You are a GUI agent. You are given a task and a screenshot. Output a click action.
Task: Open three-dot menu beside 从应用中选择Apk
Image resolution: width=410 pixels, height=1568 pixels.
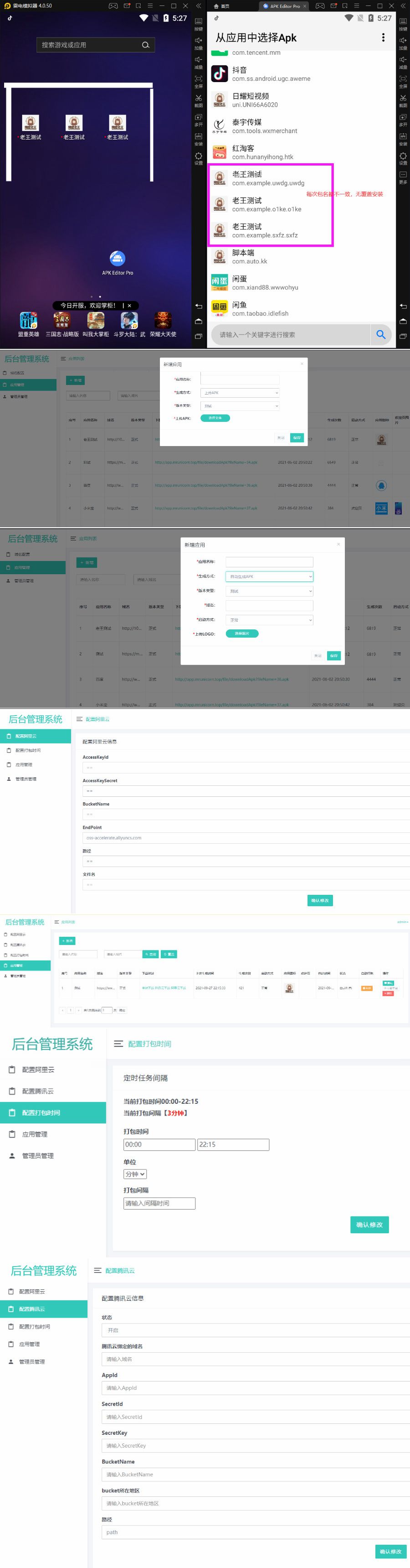click(x=383, y=38)
